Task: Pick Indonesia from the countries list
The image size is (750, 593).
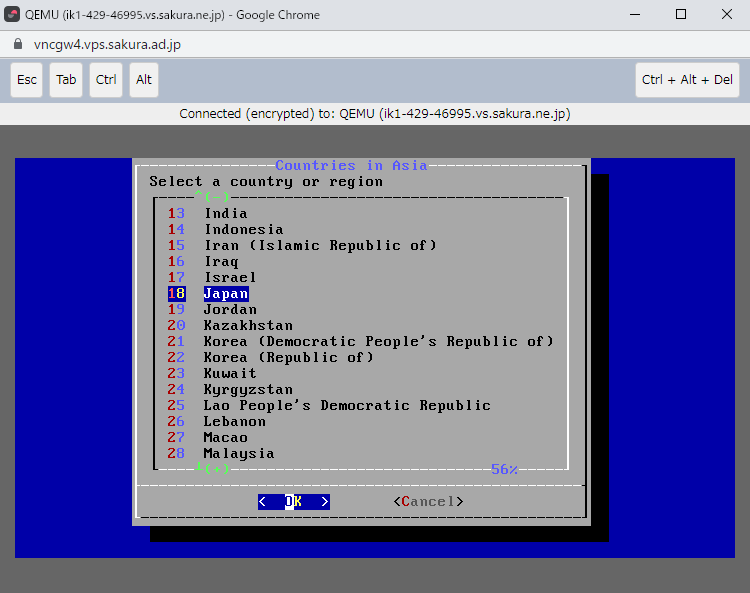Action: tap(243, 230)
